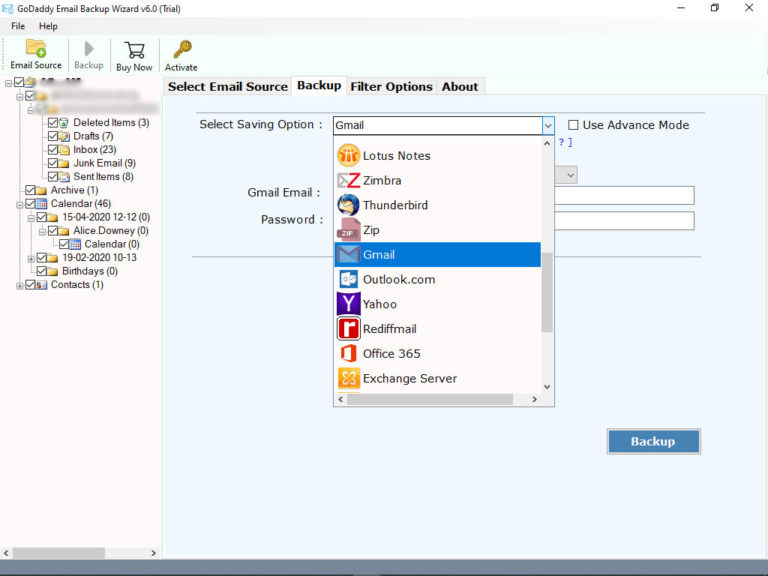Open the Help menu
Viewport: 768px width, 576px height.
click(48, 26)
